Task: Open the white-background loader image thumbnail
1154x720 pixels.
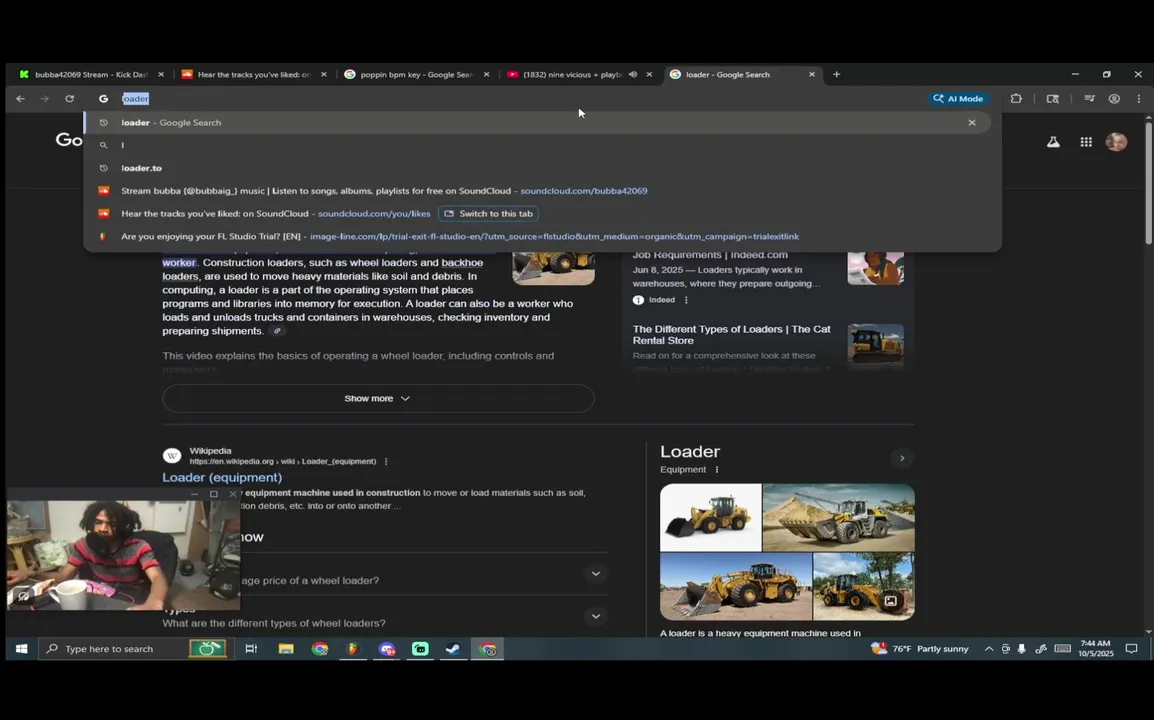Action: pyautogui.click(x=710, y=518)
